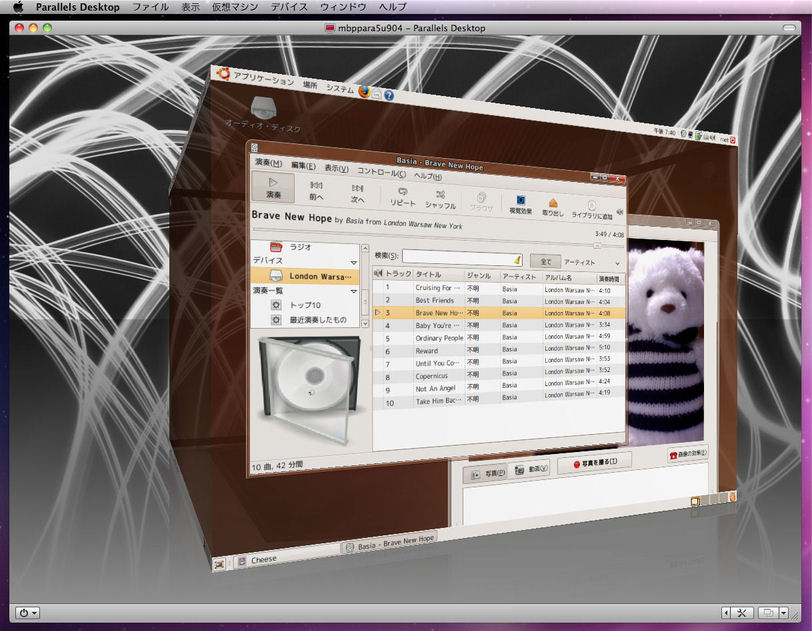This screenshot has height=631, width=812.
Task: Launch Firefox from the Ubuntu top panel
Action: tap(364, 92)
